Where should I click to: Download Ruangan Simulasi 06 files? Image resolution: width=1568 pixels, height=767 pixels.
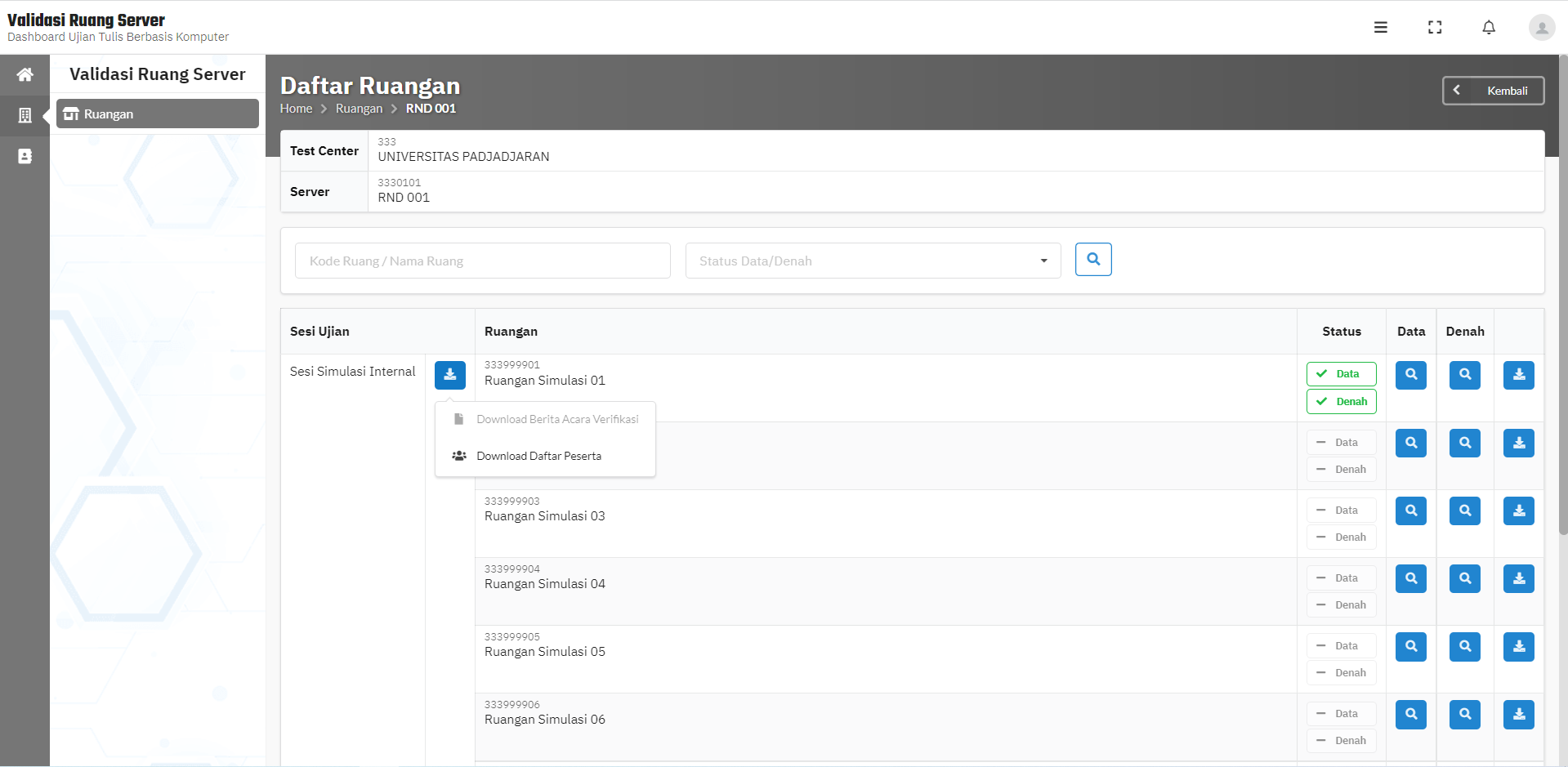1518,714
